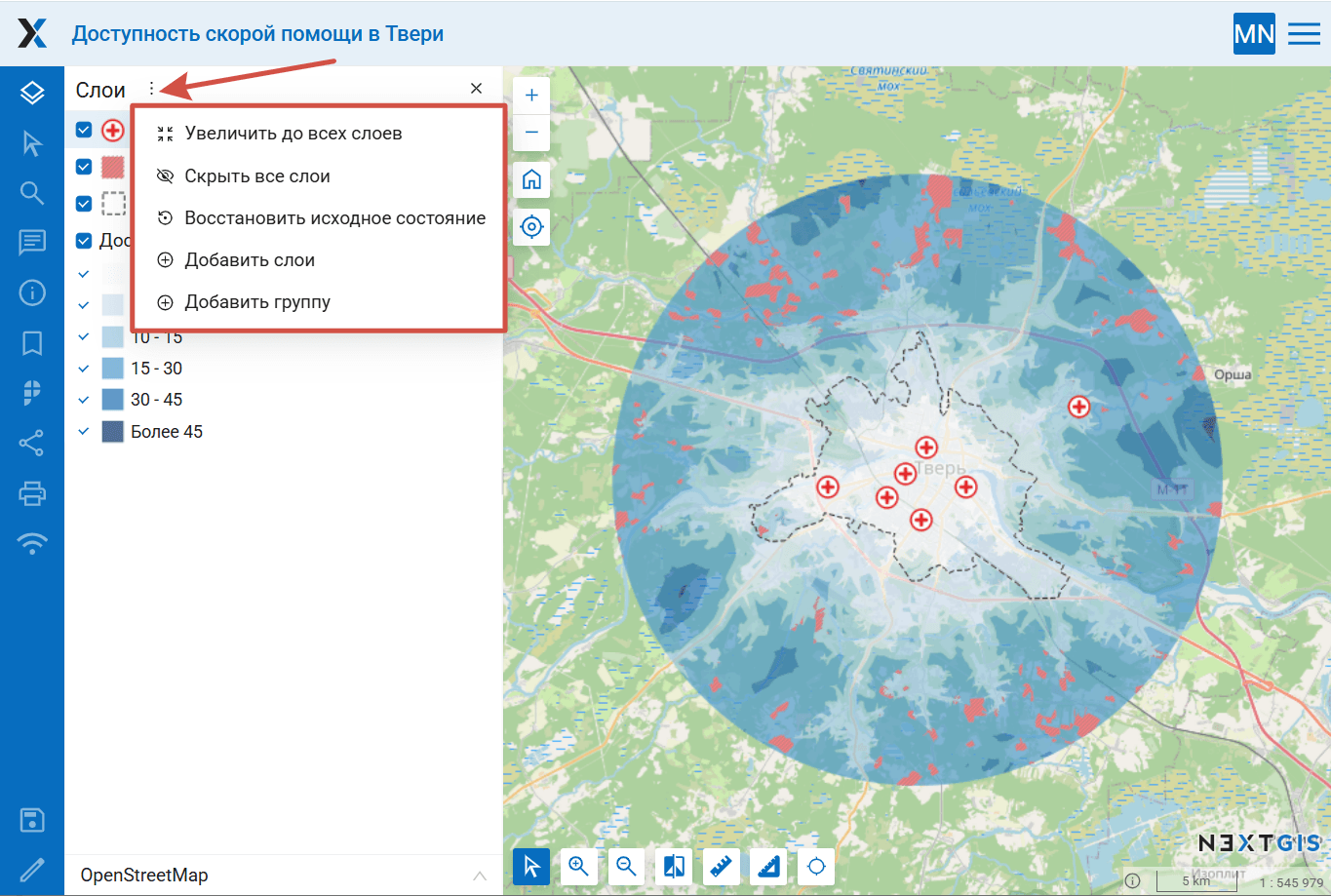Return map to home extent

click(531, 179)
